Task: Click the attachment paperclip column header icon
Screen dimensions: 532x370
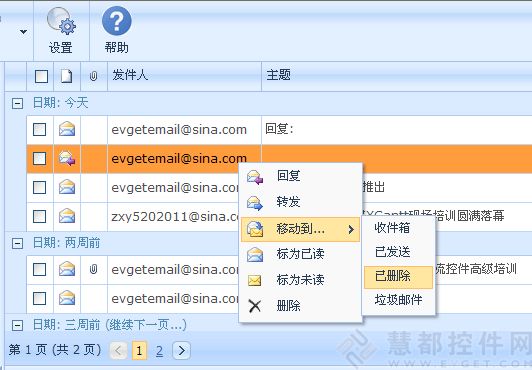Action: click(x=93, y=76)
